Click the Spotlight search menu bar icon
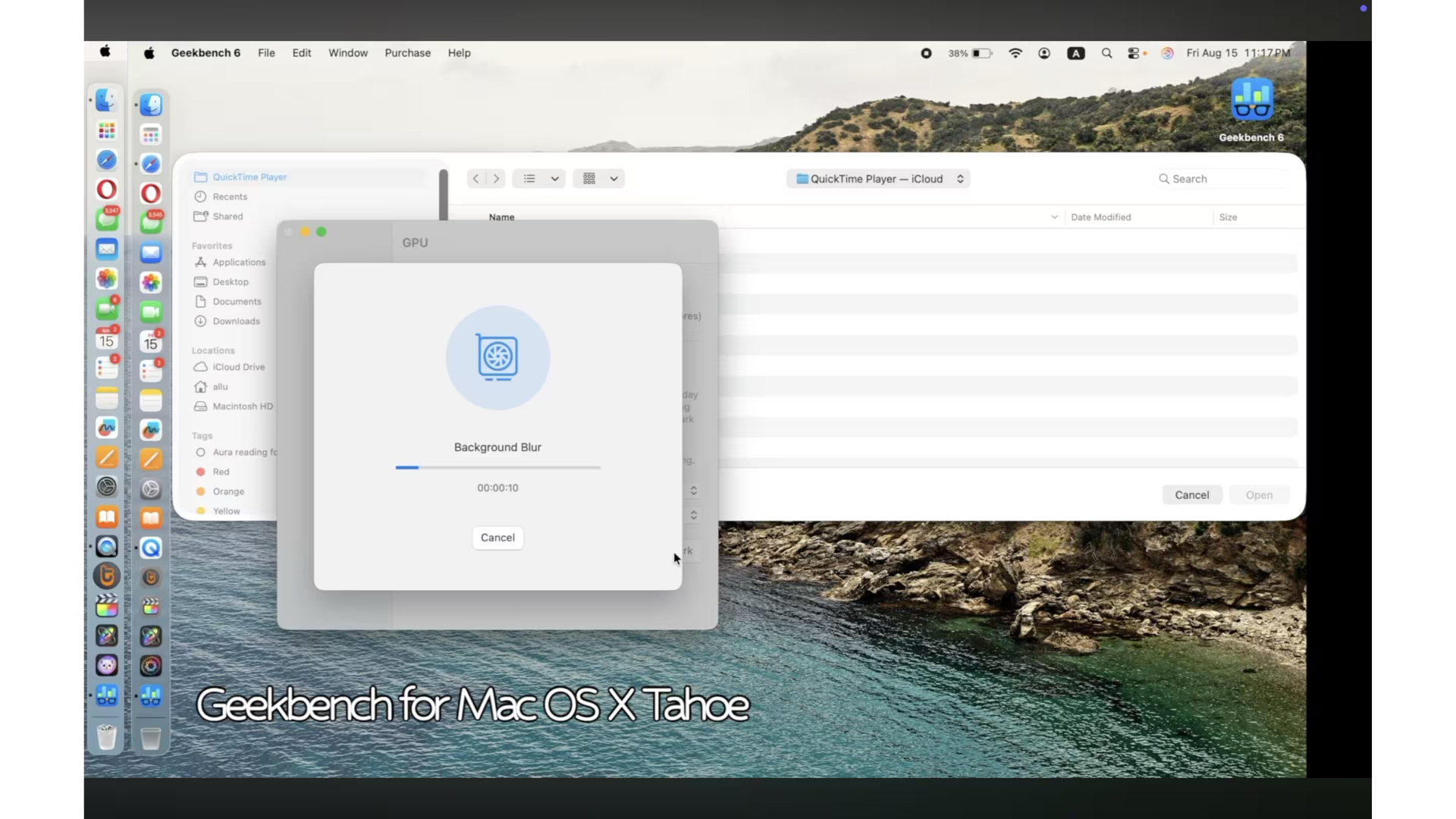The image size is (1456, 819). tap(1106, 53)
